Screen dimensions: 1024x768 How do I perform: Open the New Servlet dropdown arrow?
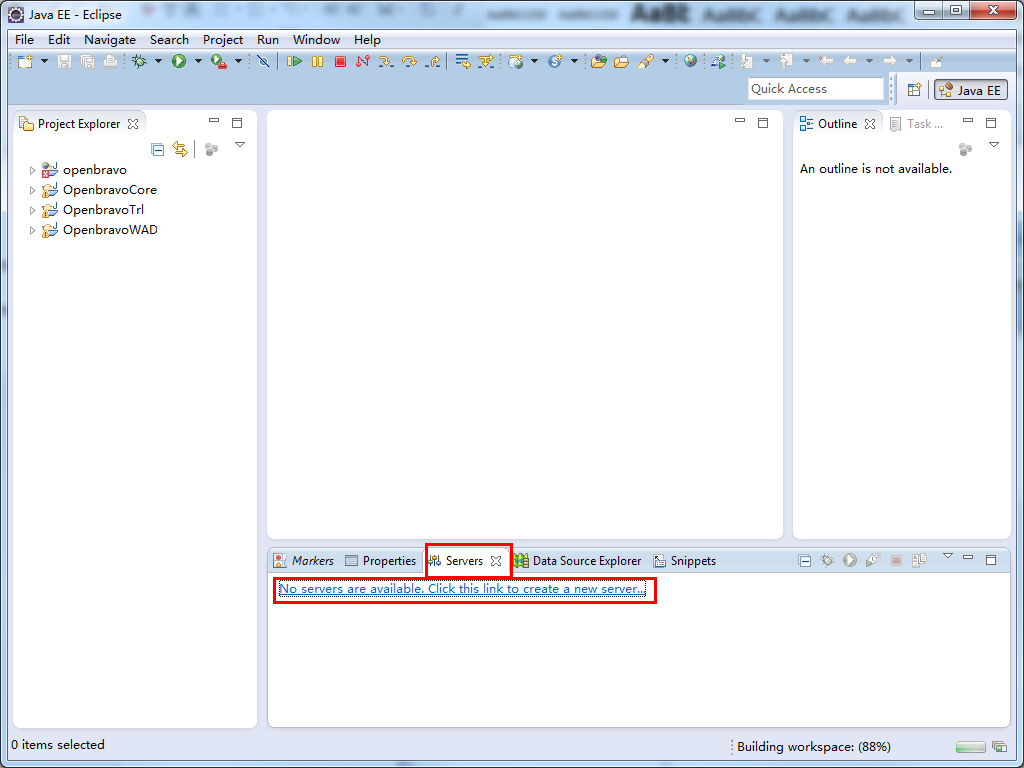click(575, 61)
